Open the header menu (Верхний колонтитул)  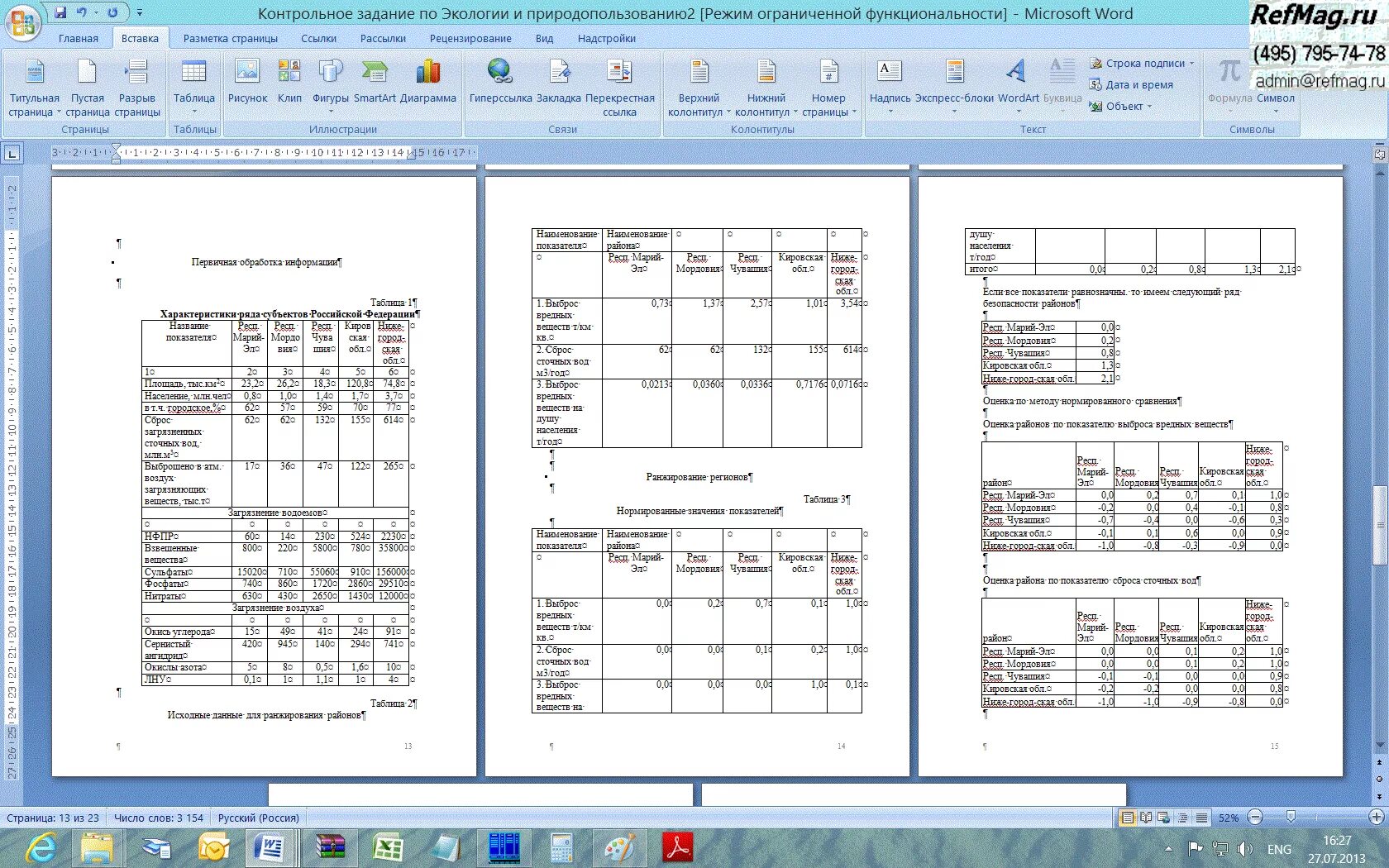coord(699,88)
